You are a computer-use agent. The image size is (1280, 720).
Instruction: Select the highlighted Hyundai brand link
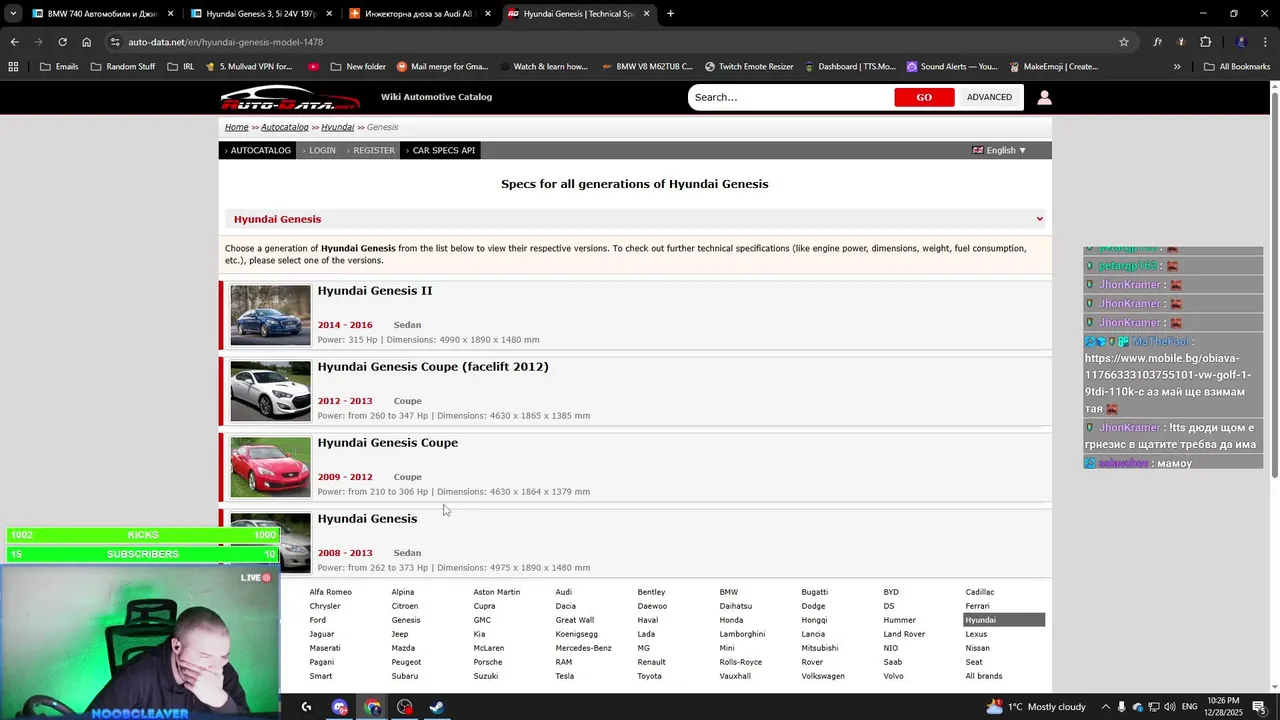1004,620
